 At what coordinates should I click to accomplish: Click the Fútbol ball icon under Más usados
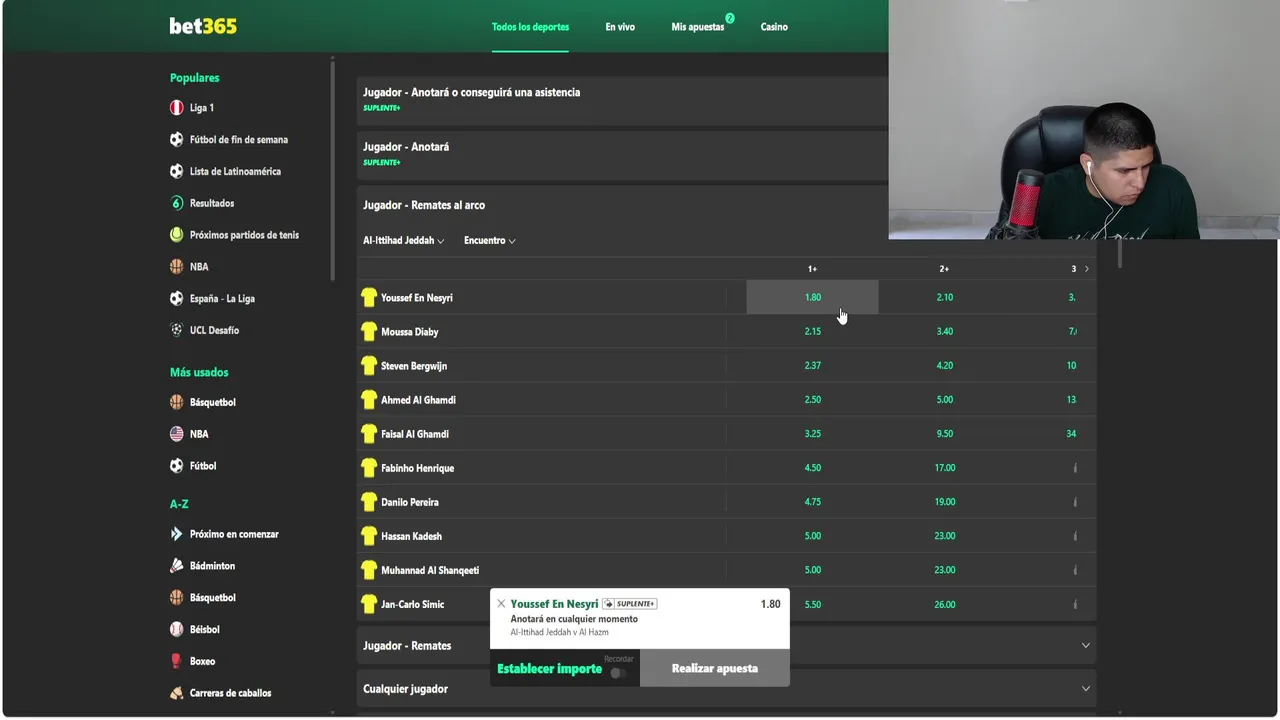pyautogui.click(x=177, y=466)
